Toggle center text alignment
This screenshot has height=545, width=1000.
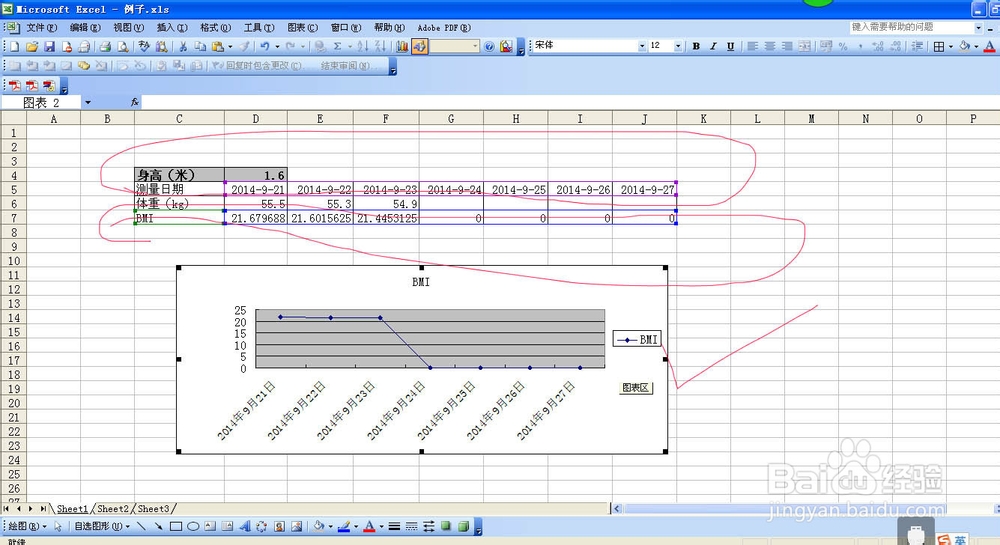[x=770, y=46]
